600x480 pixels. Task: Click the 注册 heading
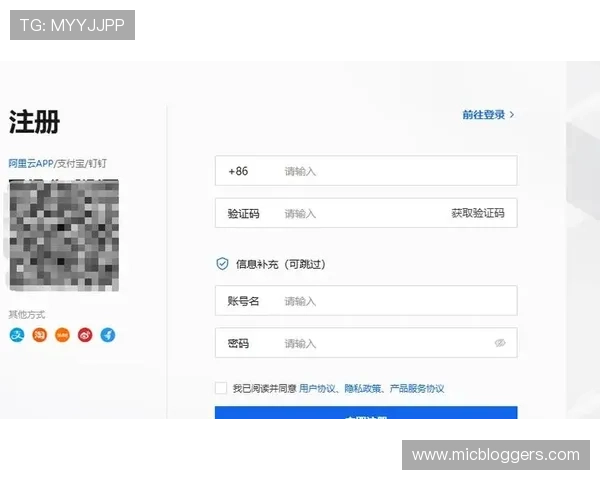[34, 122]
